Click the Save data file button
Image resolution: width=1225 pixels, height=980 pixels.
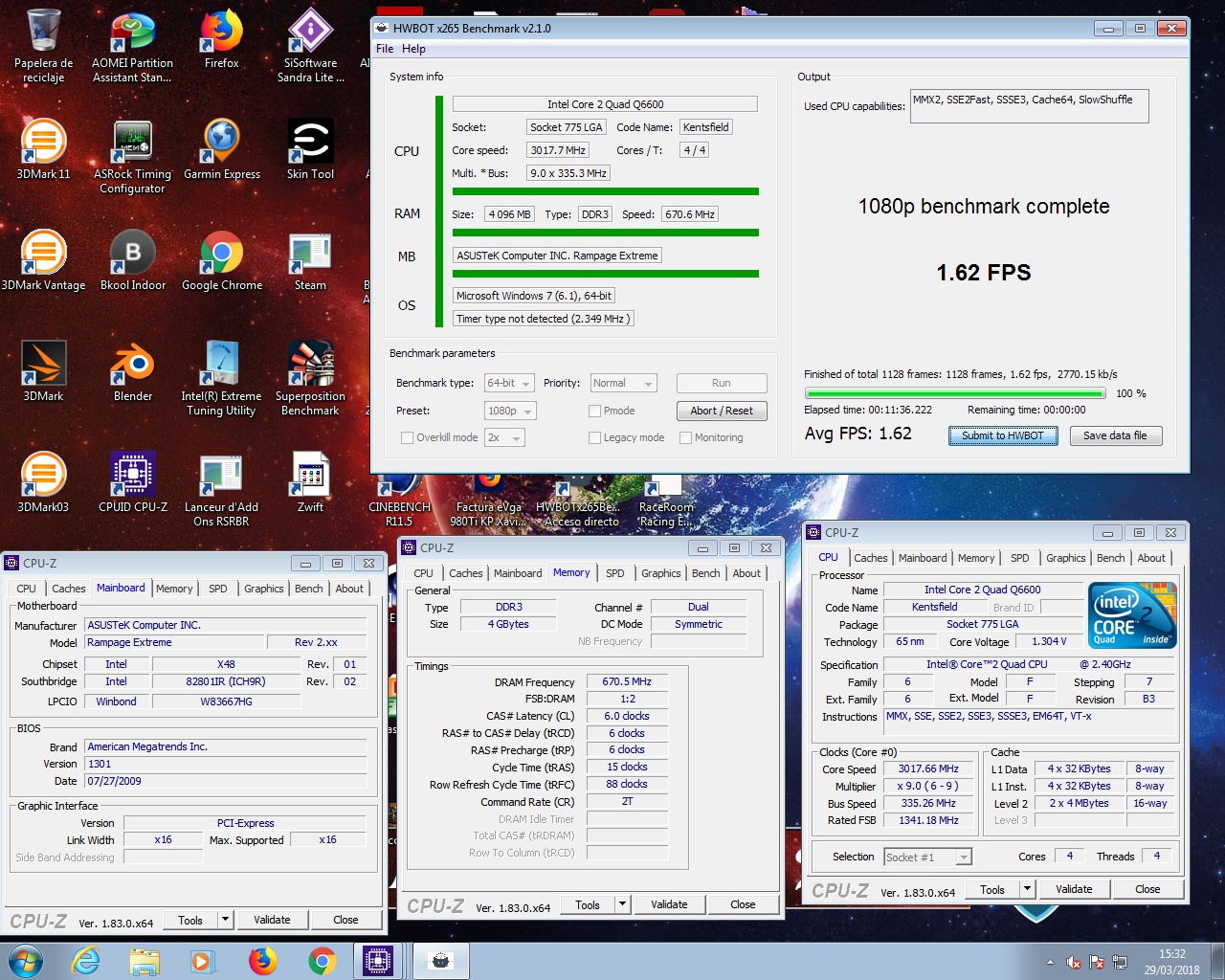[1115, 435]
